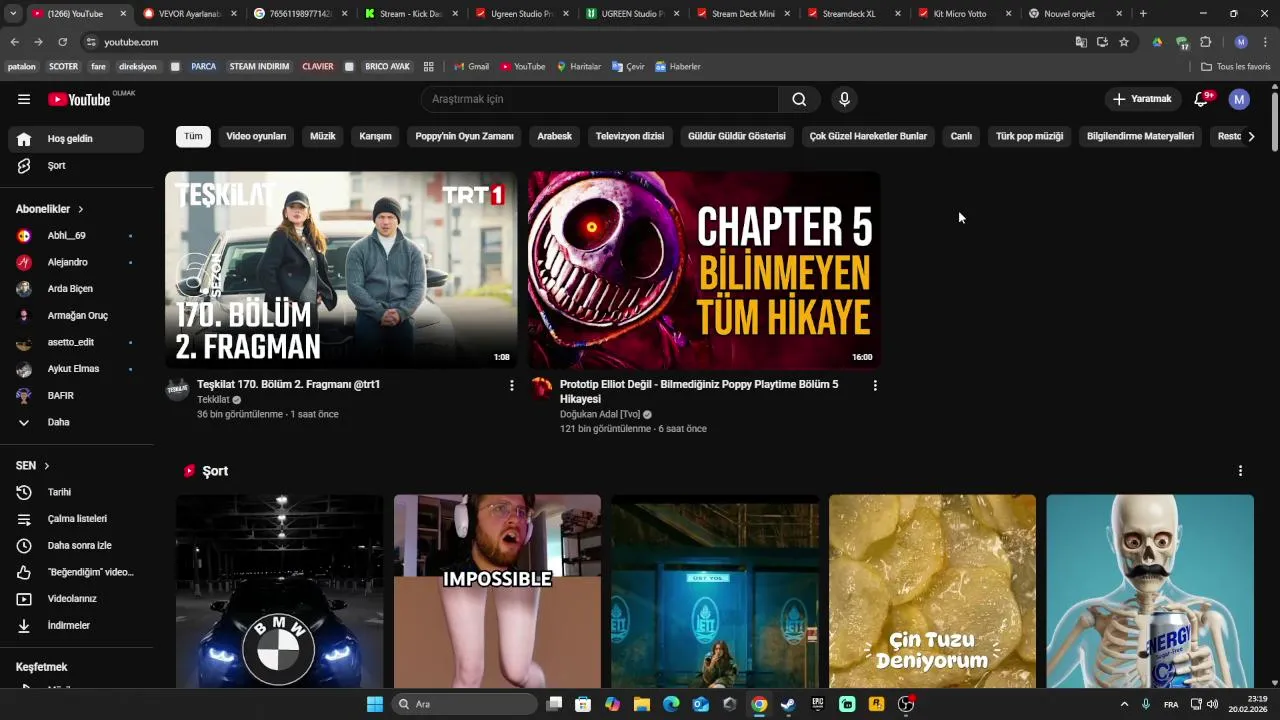Click Doğukan Adal channel avatar
This screenshot has width=1280, height=720.
[541, 389]
